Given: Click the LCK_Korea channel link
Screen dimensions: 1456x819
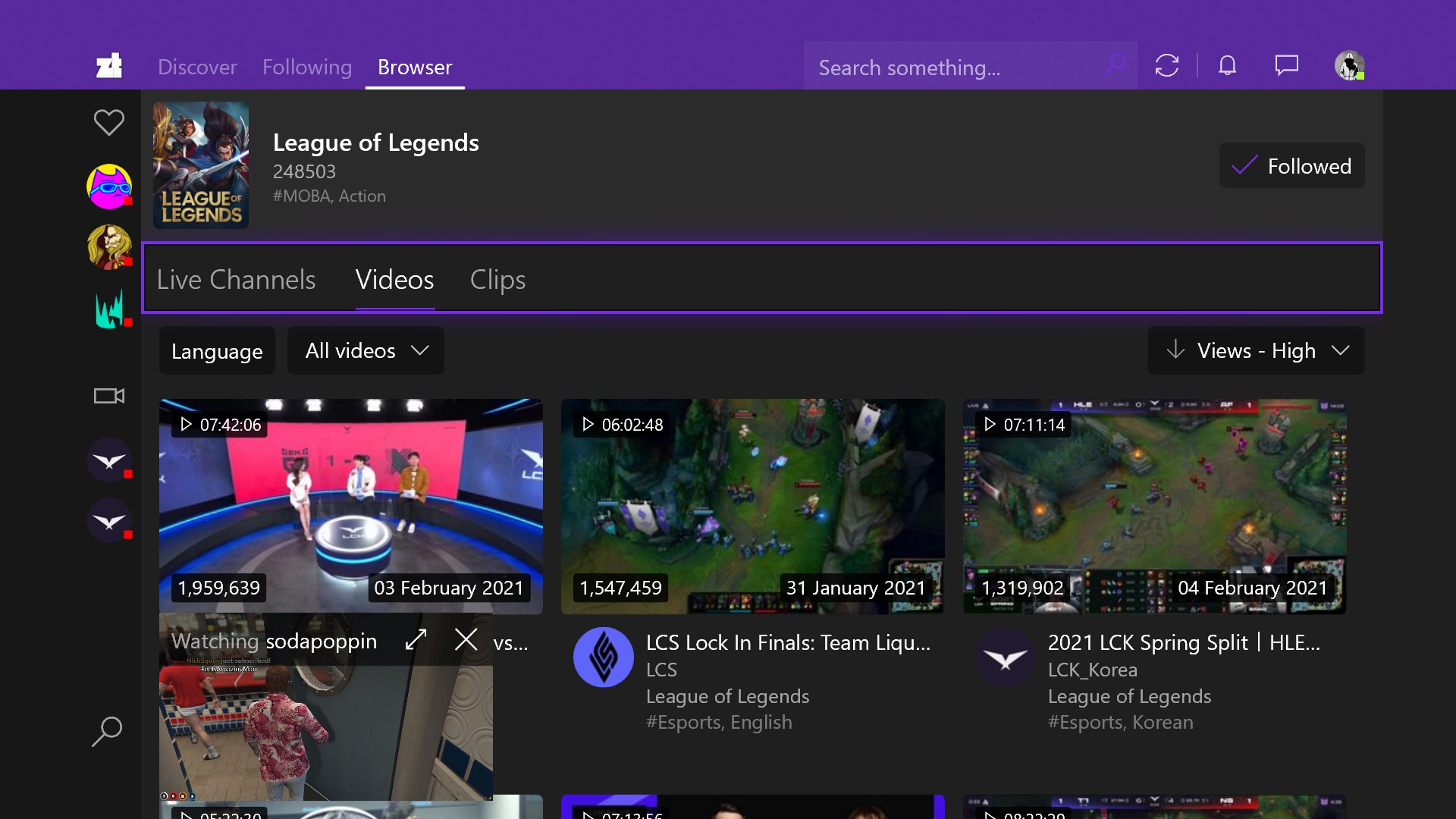Looking at the screenshot, I should click(x=1092, y=670).
